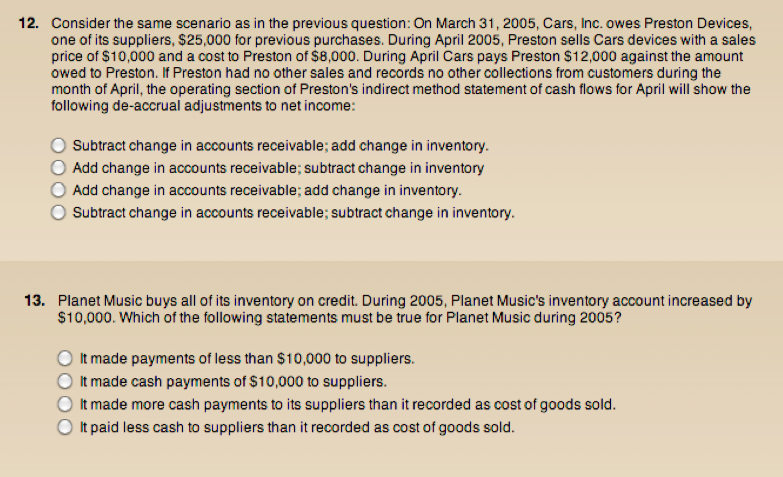
Task: Choose radio 'It made cash payments of $10,000 to suppliers'
Action: click(x=65, y=382)
